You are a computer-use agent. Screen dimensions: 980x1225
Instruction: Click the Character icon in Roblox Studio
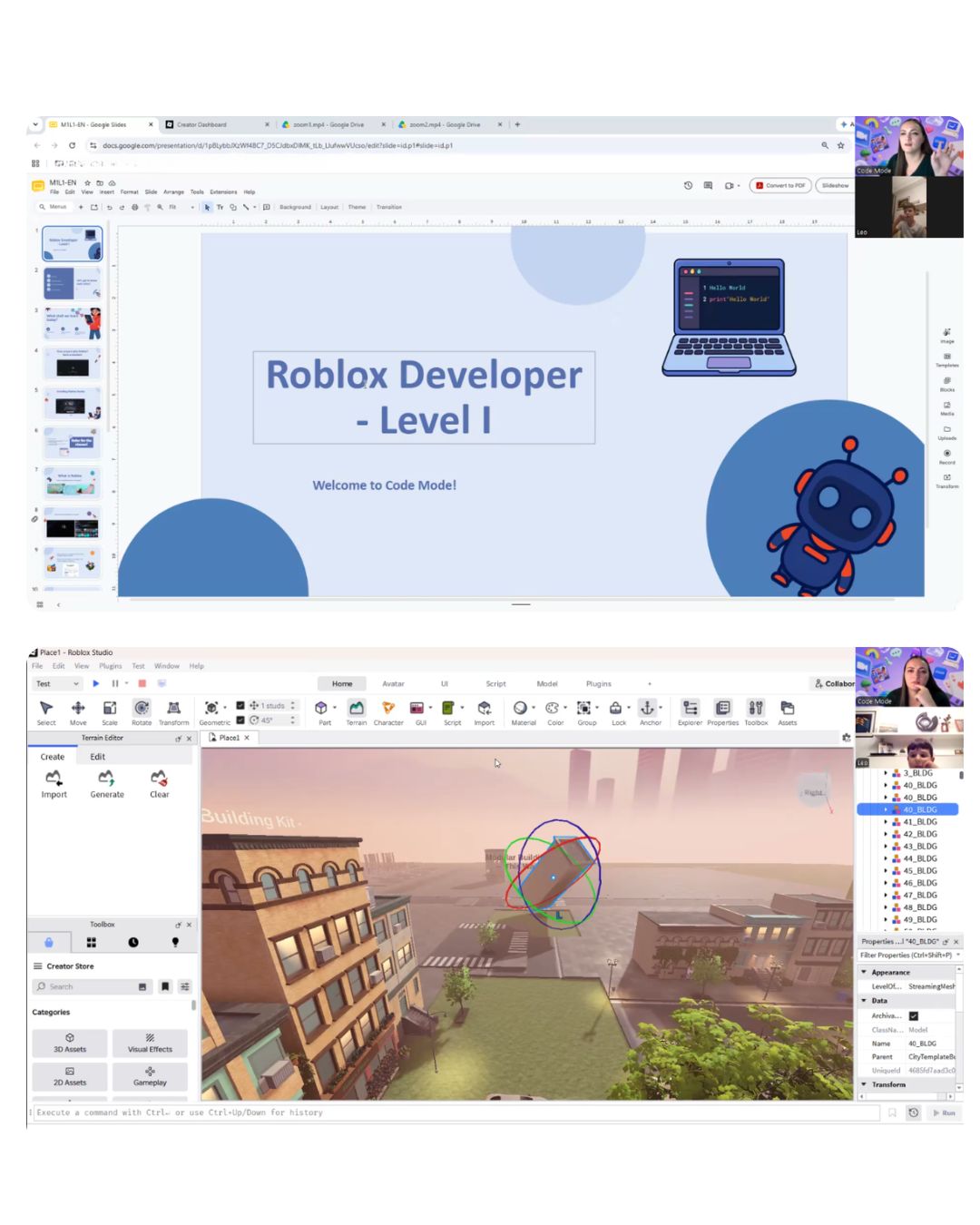click(388, 711)
